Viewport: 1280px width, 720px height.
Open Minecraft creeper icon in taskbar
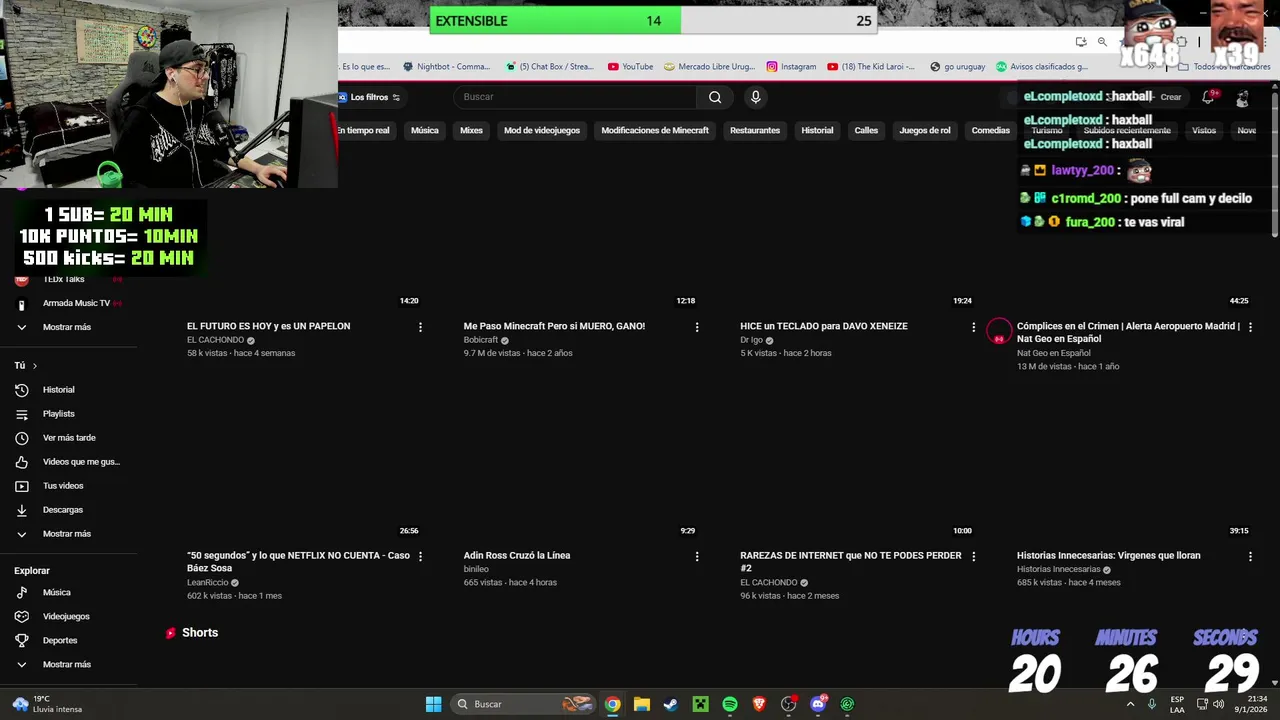click(x=701, y=704)
